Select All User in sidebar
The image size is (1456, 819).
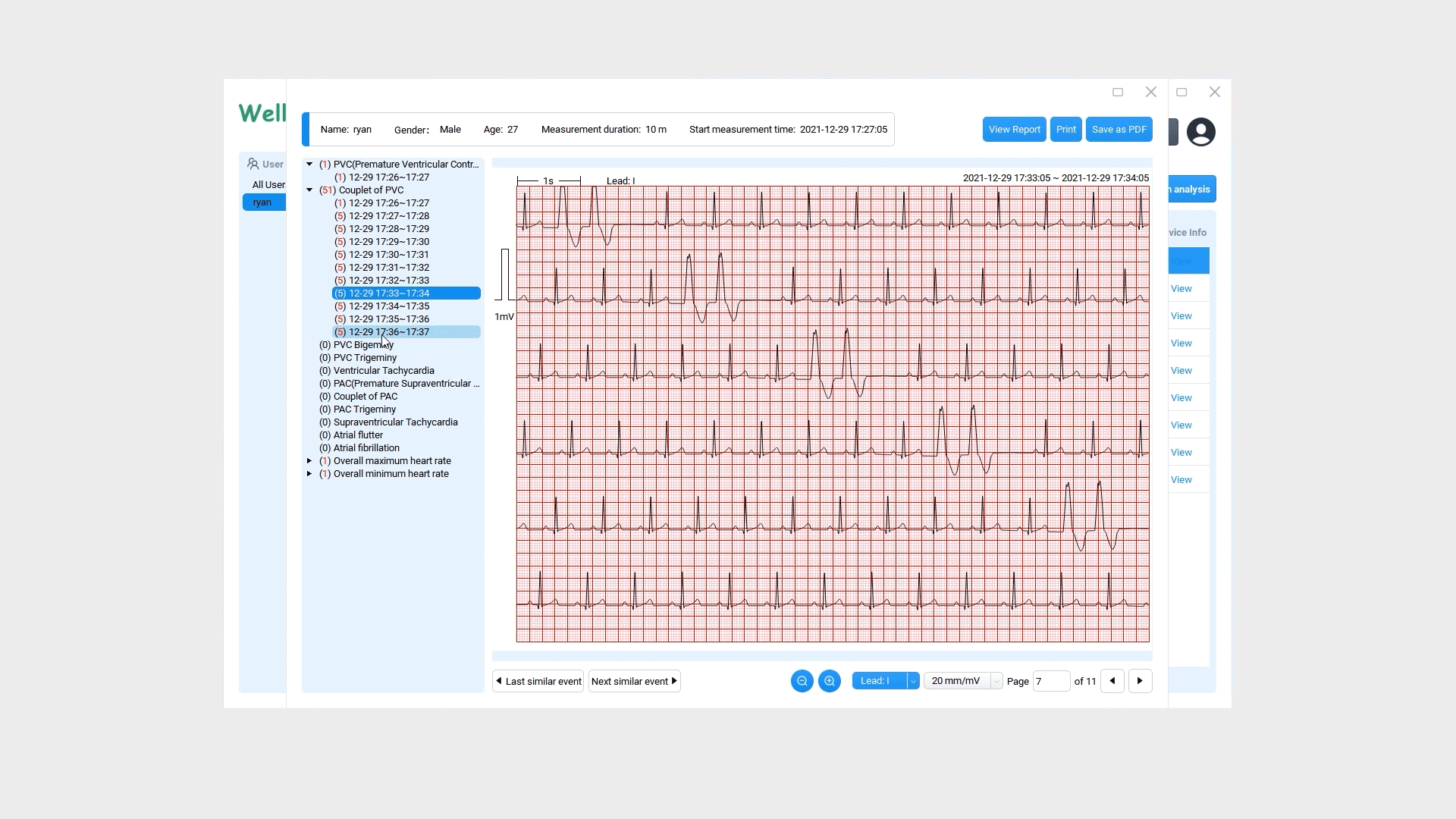(268, 184)
